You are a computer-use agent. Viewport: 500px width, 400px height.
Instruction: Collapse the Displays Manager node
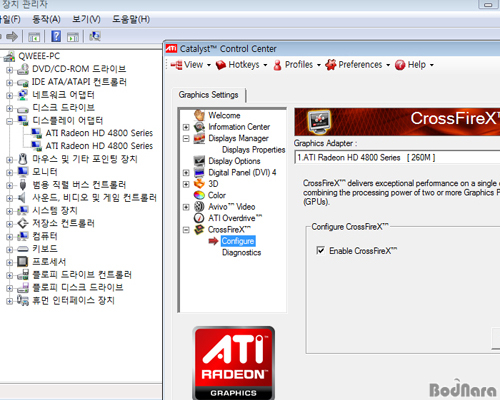pos(186,138)
